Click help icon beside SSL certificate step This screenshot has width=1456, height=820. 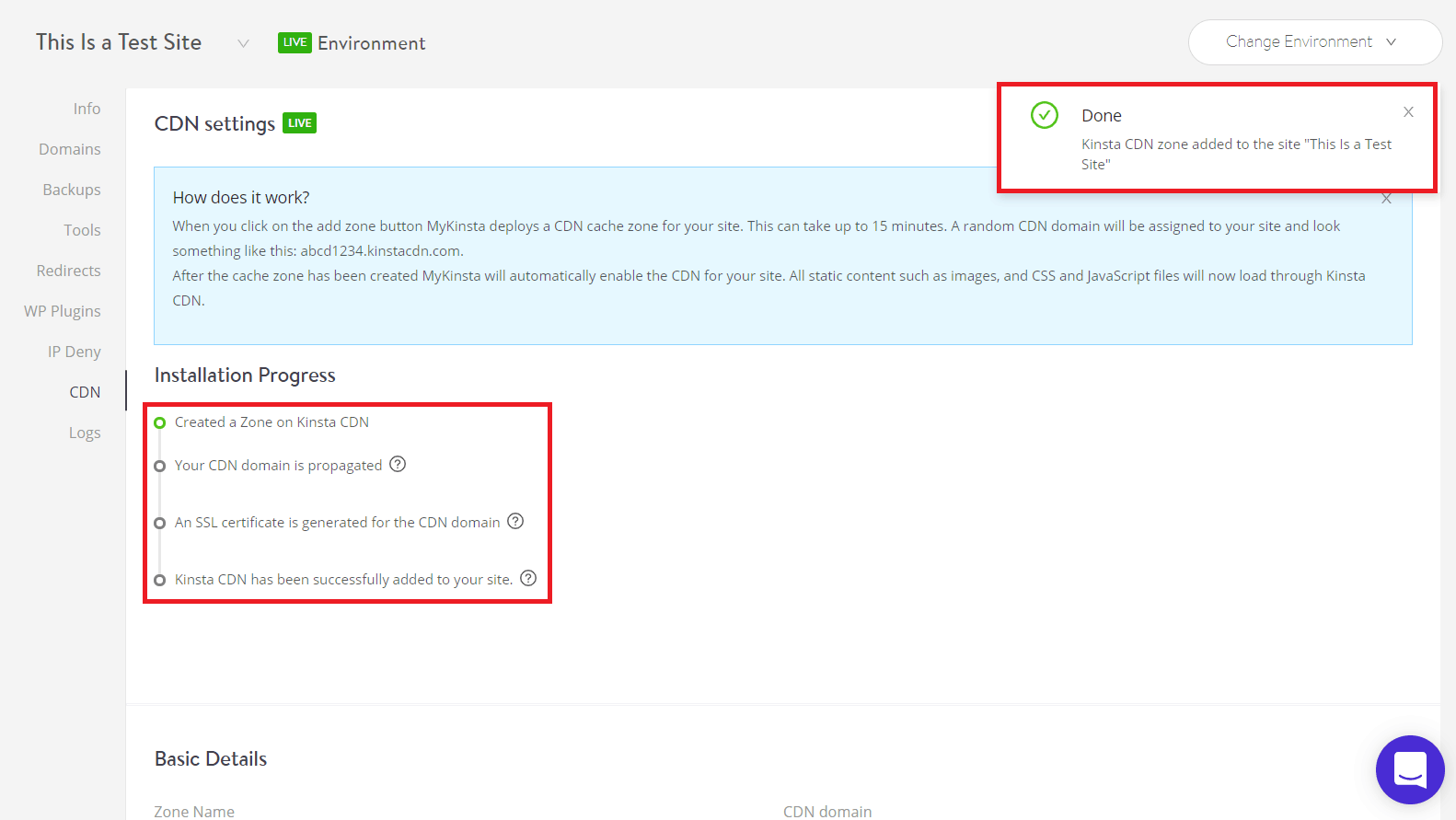[x=515, y=521]
